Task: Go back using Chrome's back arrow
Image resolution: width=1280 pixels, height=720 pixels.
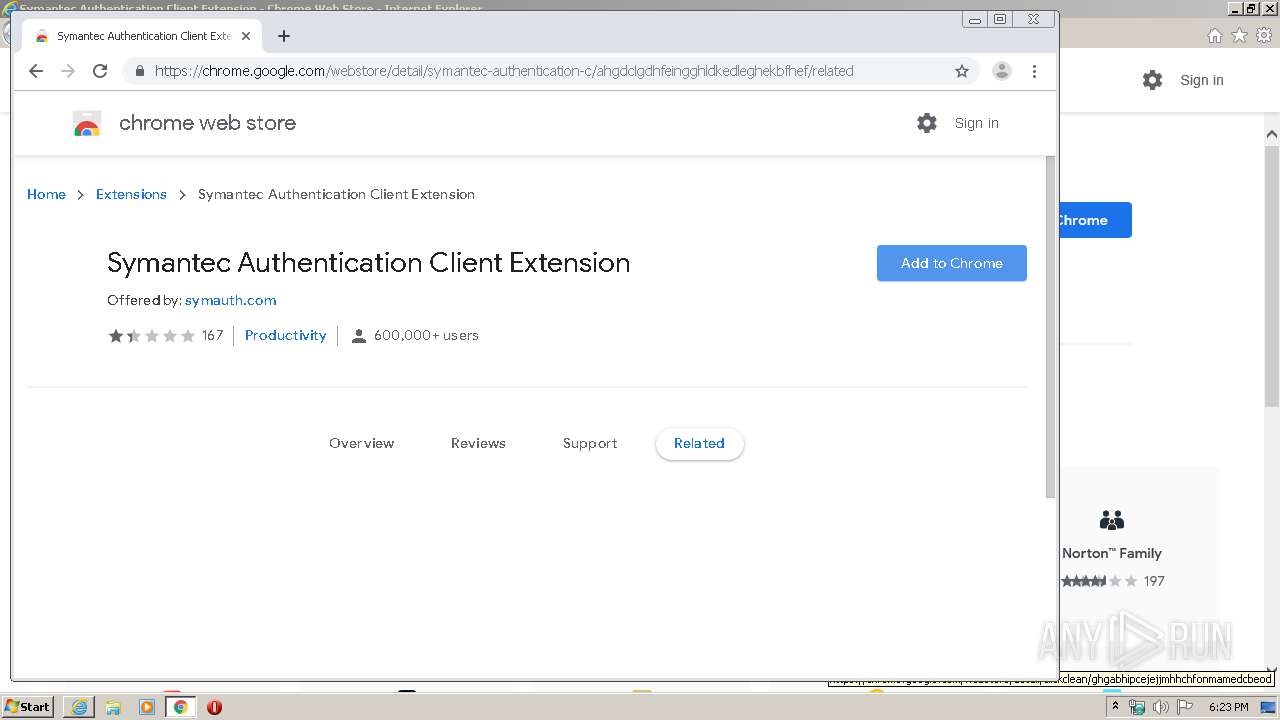Action: [36, 71]
